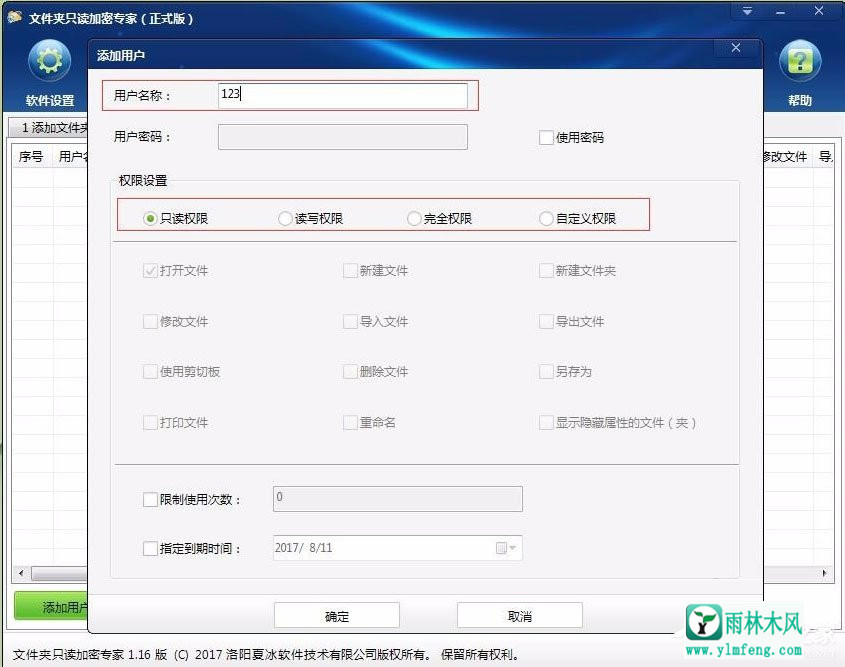Select the 读写权限 radio button

[285, 219]
